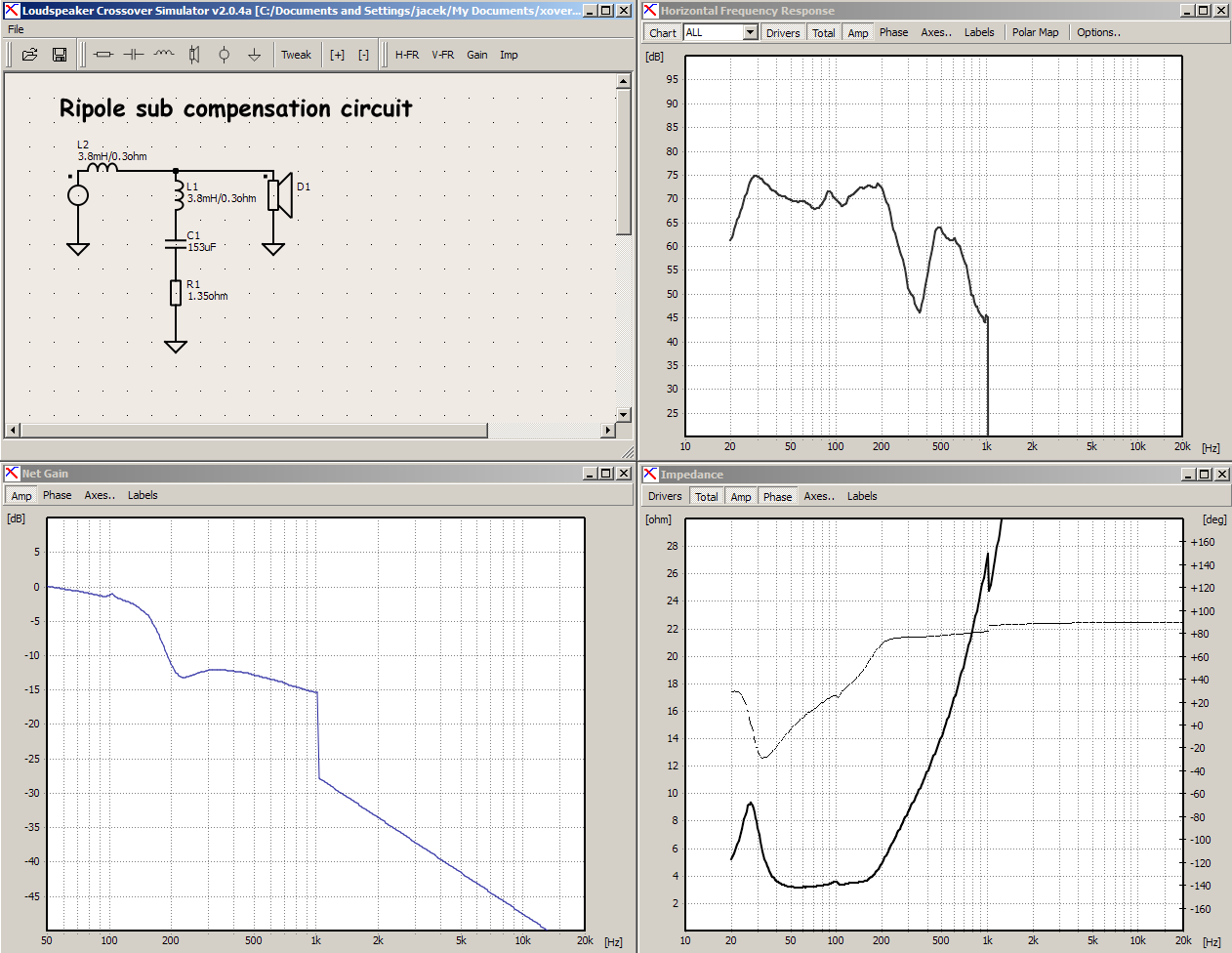1232x953 pixels.
Task: Close the Horizontal Frequency Response window
Action: (1221, 11)
